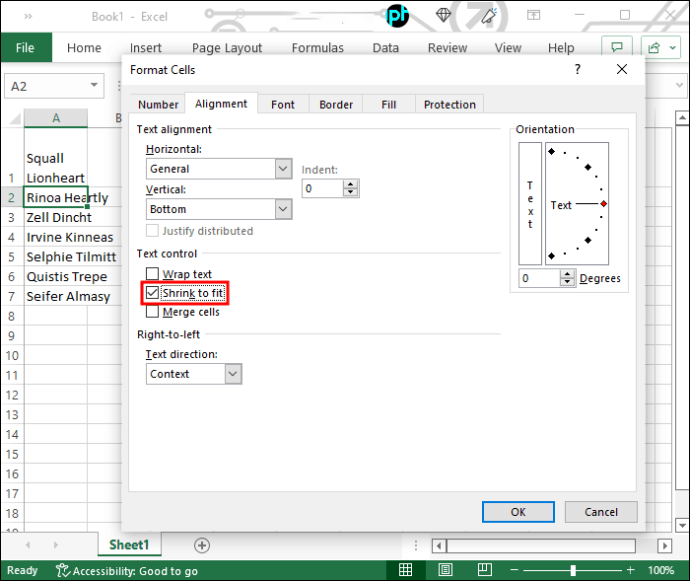Click the diamond premium icon in the title bar

point(443,16)
